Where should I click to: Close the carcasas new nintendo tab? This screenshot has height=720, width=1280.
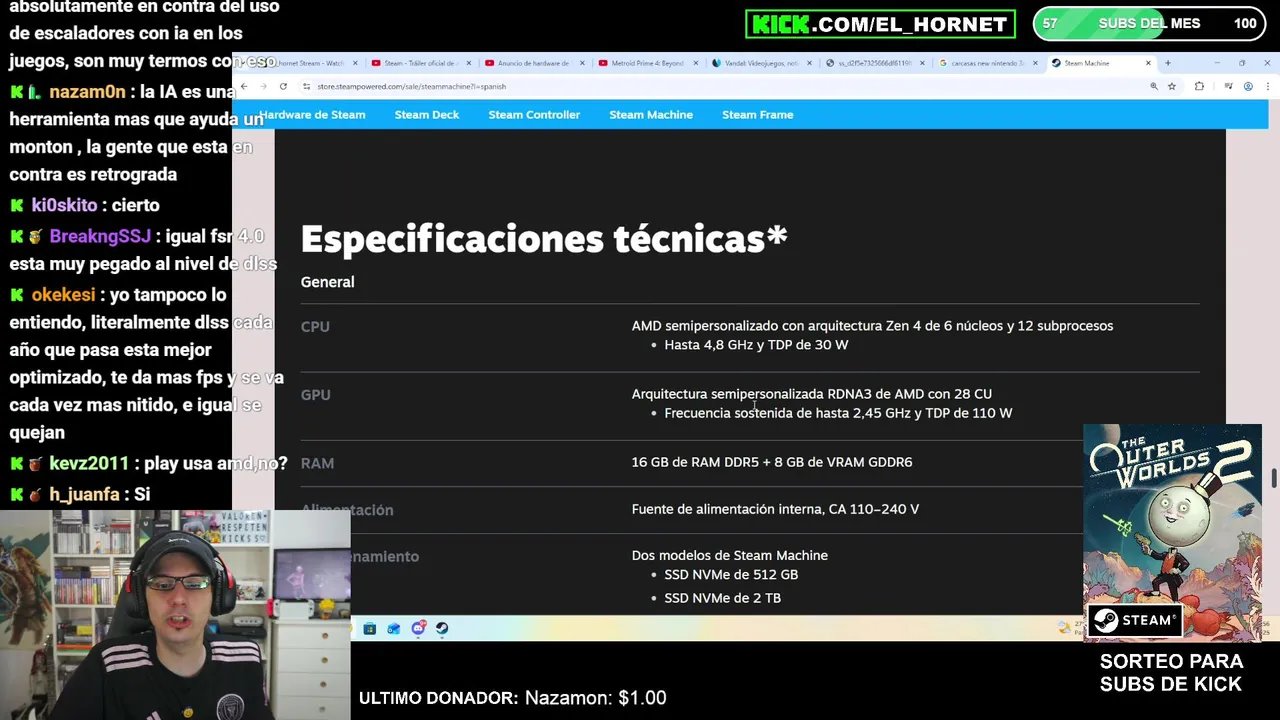tap(1035, 63)
